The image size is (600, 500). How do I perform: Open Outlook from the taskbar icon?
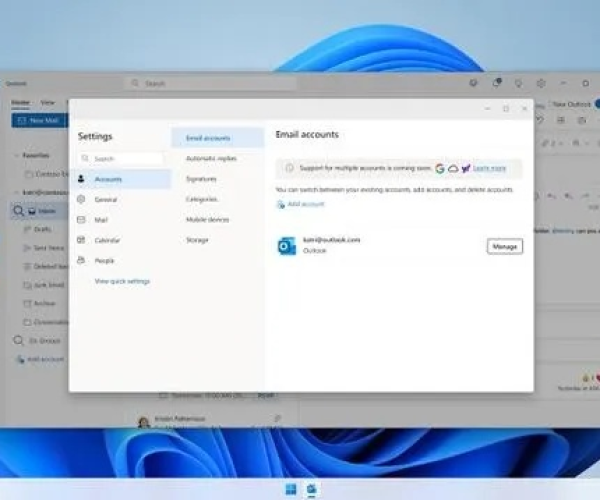pos(311,489)
